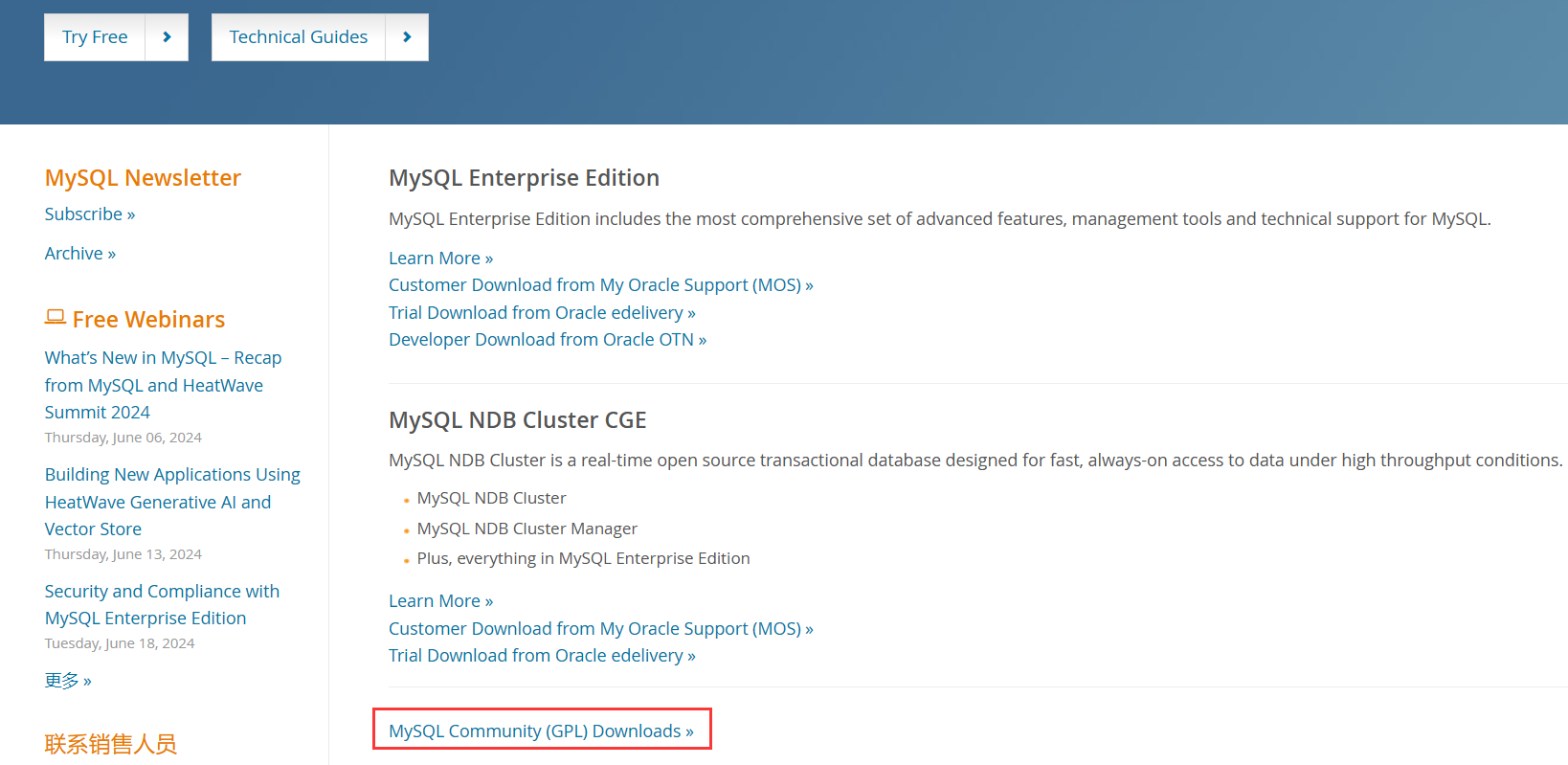The width and height of the screenshot is (1568, 765).
Task: Click the Thursday, June 06, 2024 date
Action: 123,438
